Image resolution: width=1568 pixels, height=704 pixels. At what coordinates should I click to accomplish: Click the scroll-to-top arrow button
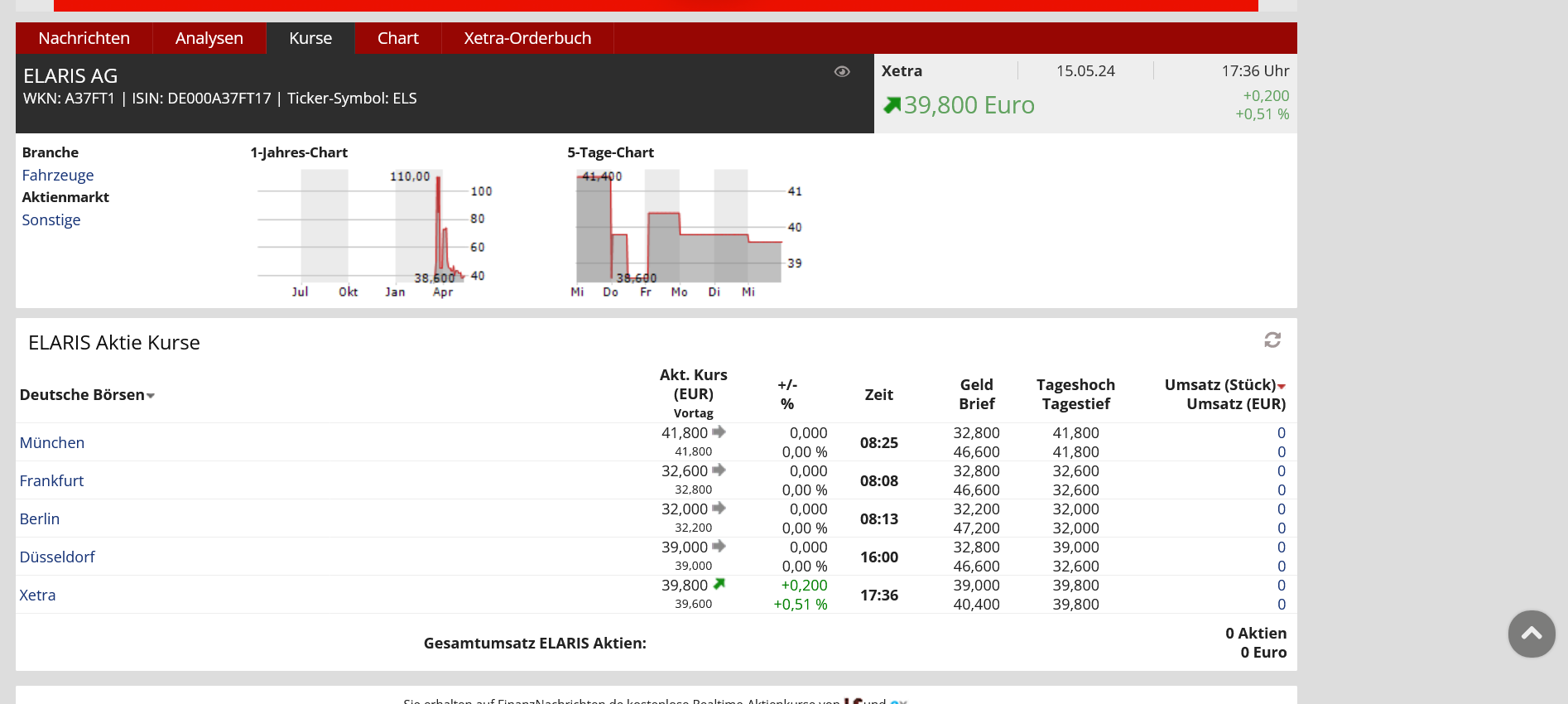tap(1531, 634)
